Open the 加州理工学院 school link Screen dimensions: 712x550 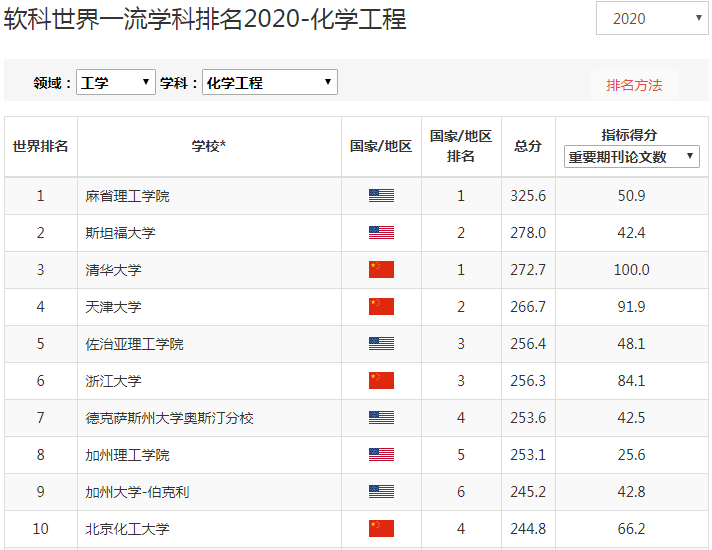[x=128, y=455]
